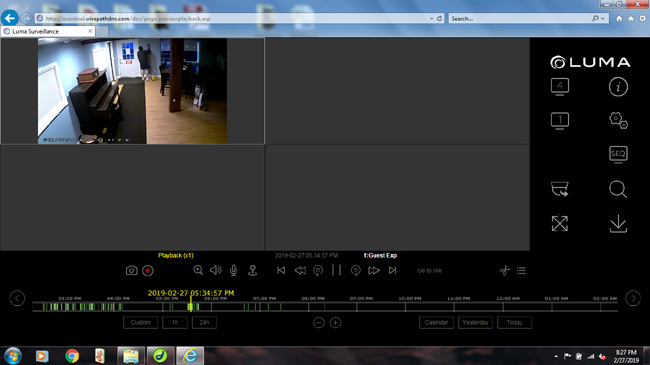Viewport: 650px width, 365px height.
Task: Advance timeline with the right arrow
Action: pyautogui.click(x=633, y=298)
